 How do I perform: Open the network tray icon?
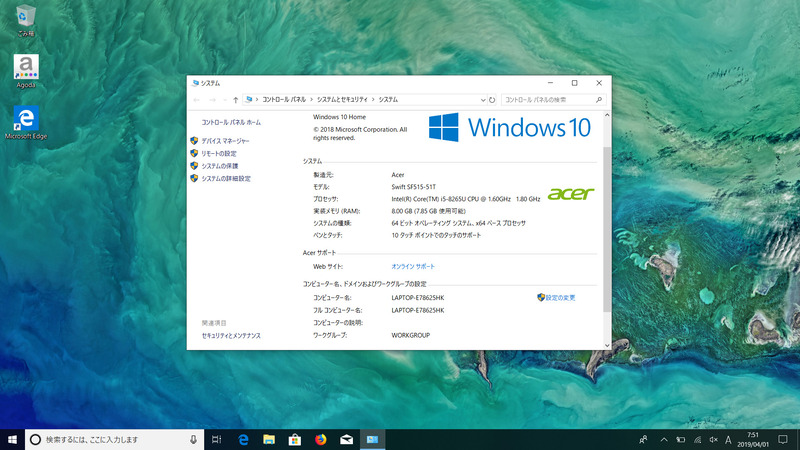(x=697, y=439)
